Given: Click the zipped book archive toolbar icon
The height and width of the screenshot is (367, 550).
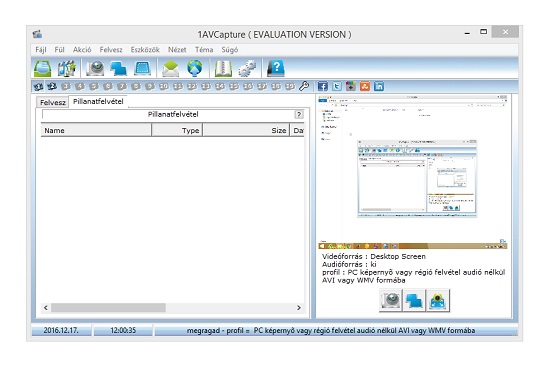Looking at the screenshot, I should click(223, 68).
